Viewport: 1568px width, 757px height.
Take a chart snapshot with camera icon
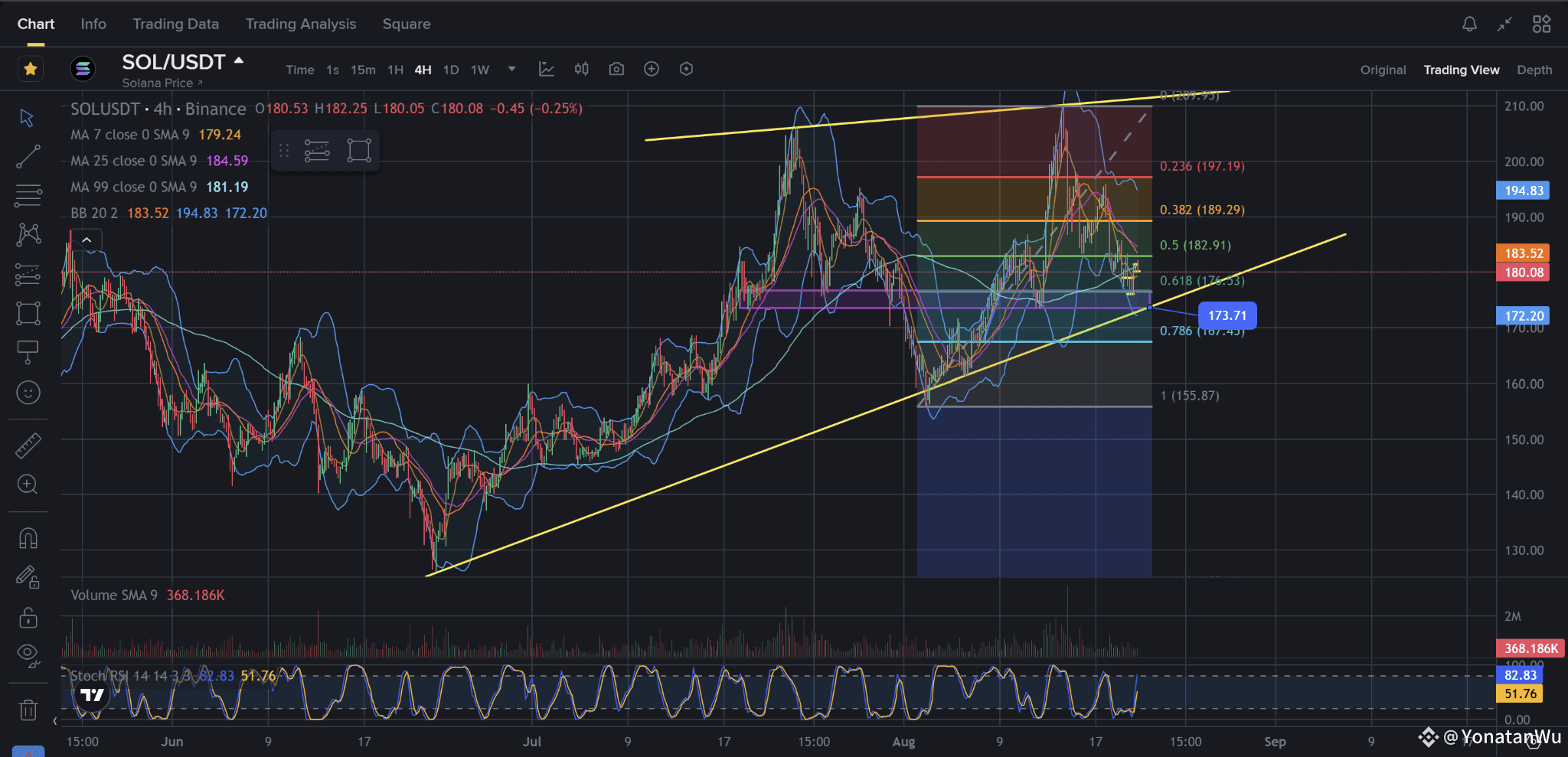(616, 69)
